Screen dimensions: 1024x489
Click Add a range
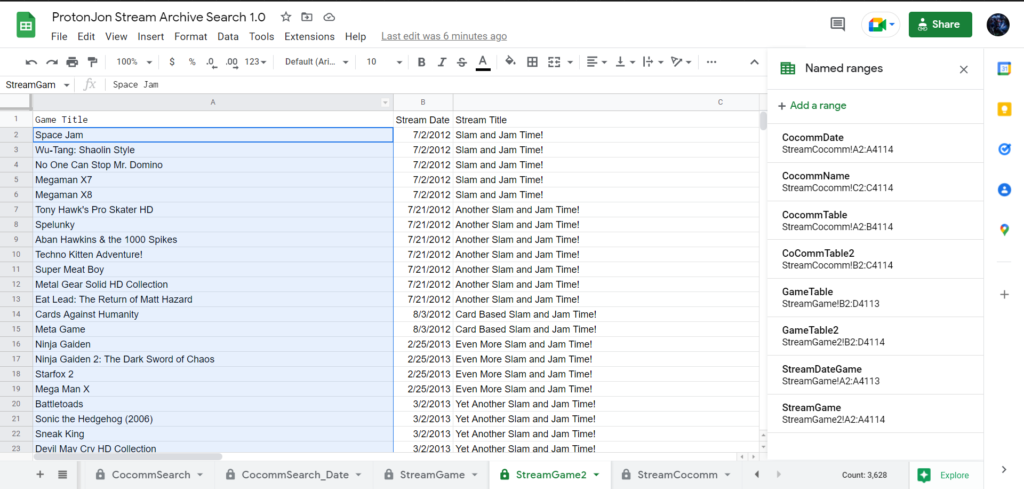tap(812, 106)
